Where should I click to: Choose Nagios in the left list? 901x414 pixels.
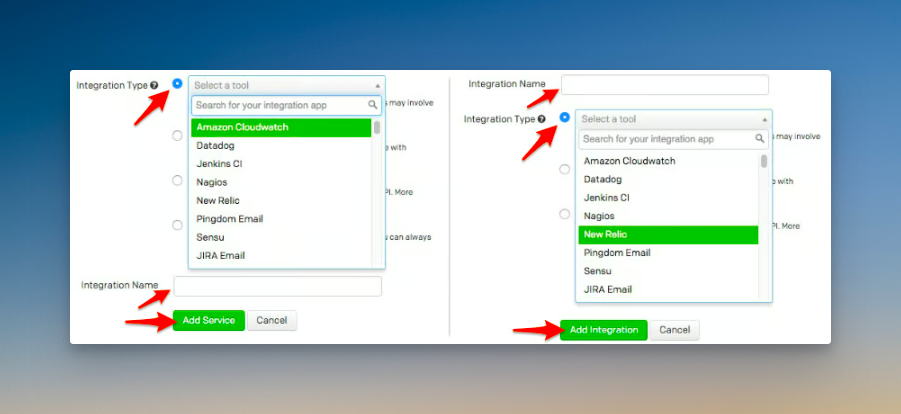[281, 182]
